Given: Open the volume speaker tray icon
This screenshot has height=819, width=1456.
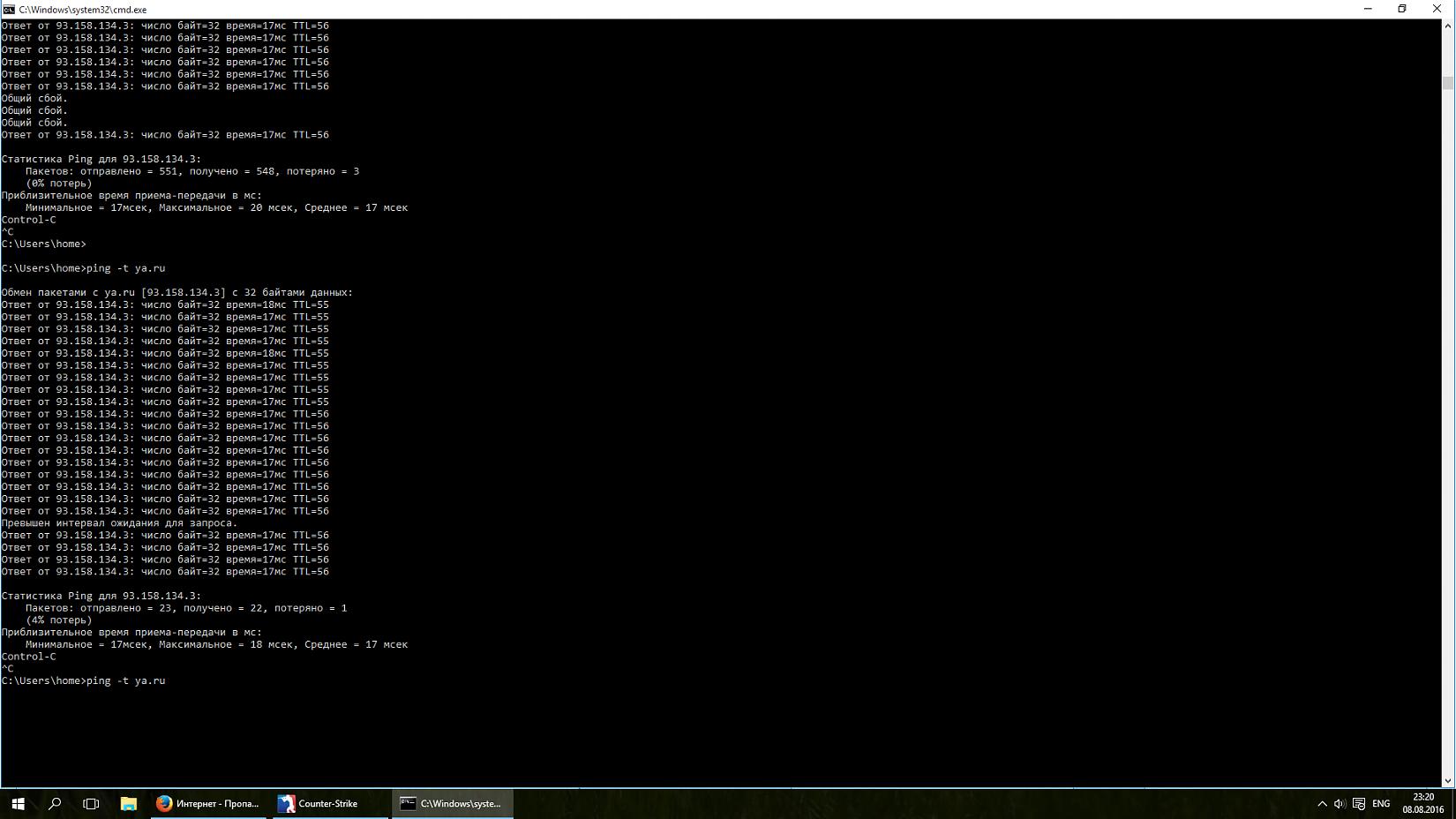Looking at the screenshot, I should click(1340, 803).
